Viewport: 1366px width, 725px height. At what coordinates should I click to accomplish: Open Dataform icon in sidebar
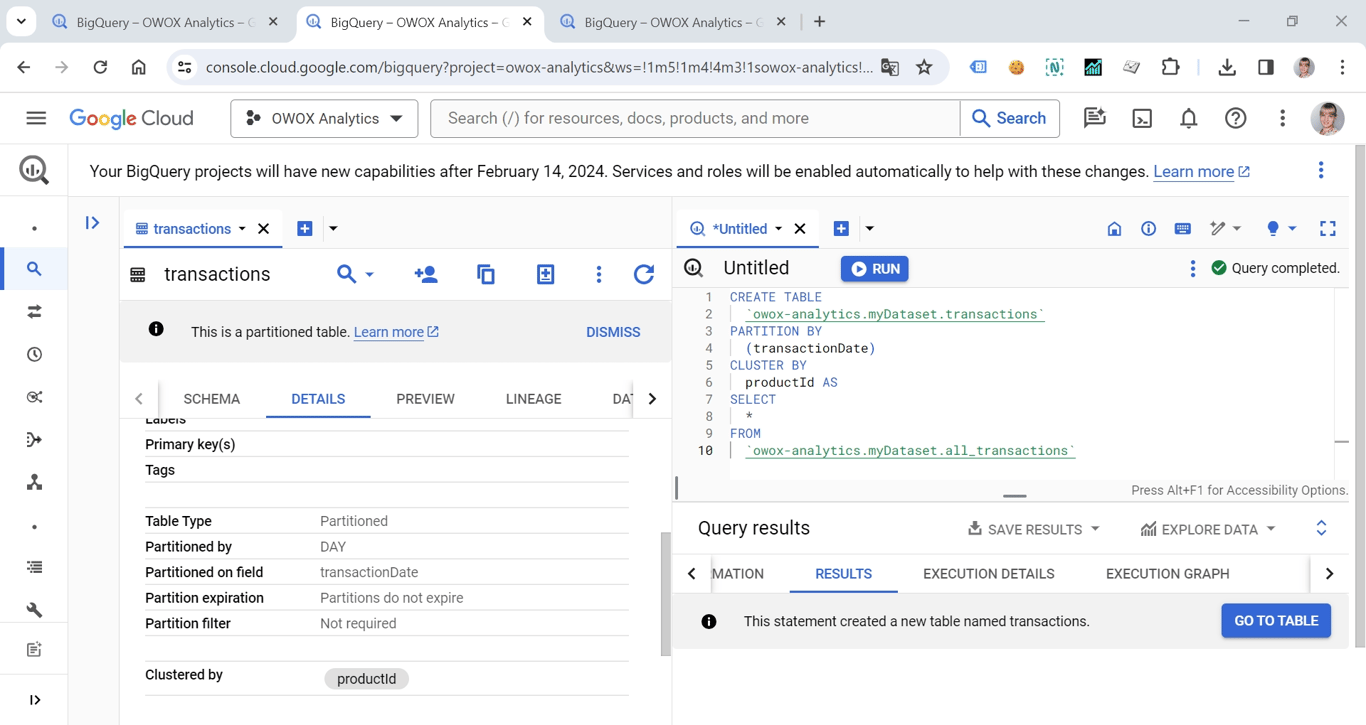coord(34,440)
